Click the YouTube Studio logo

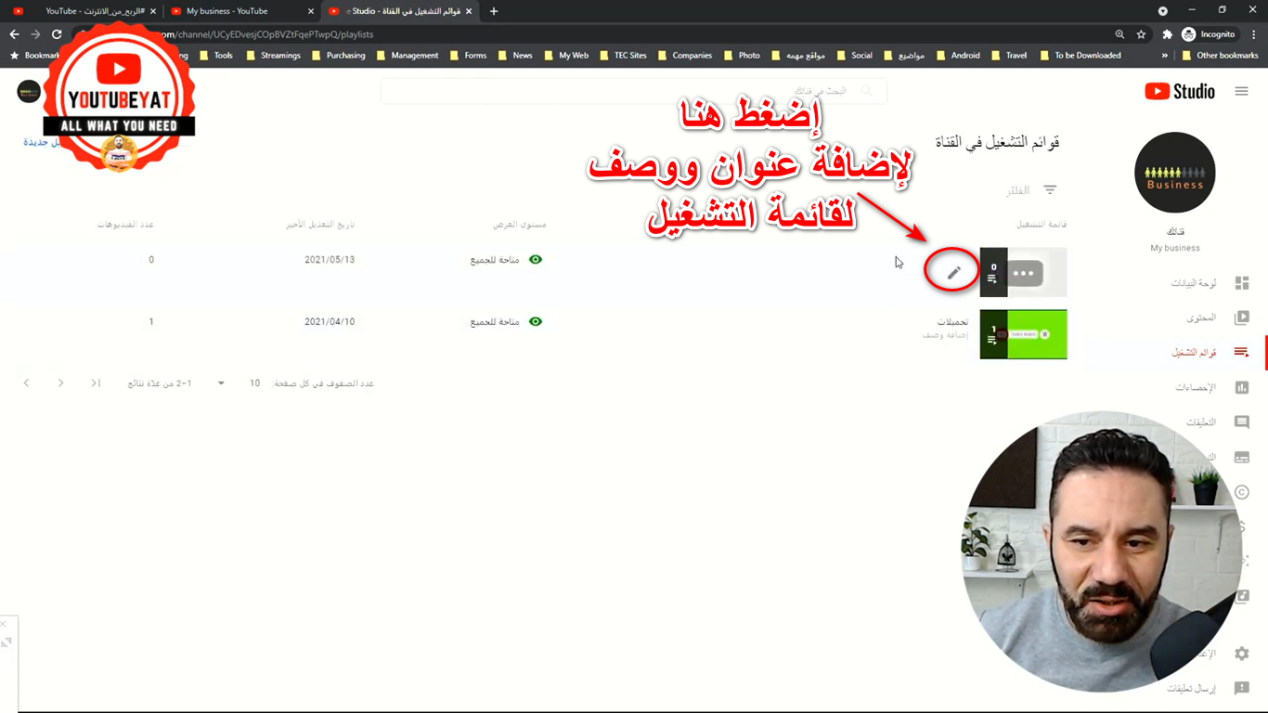tap(1179, 91)
